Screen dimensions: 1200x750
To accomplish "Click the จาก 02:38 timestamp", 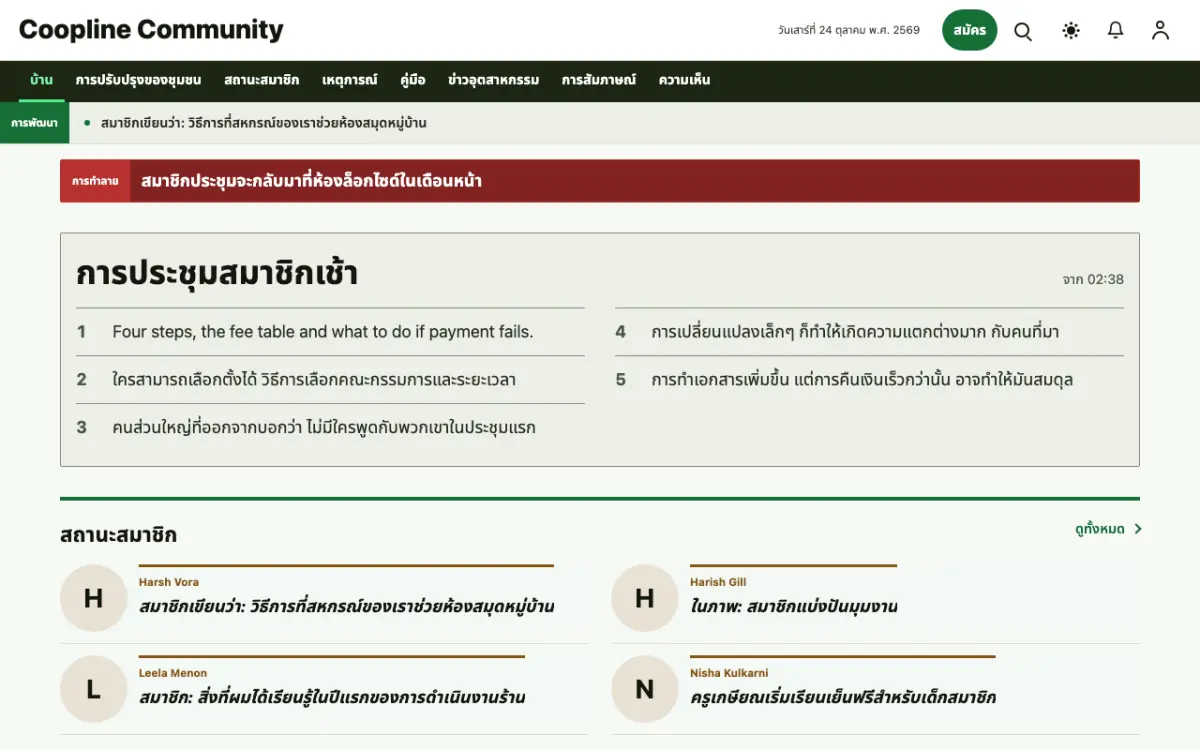I will [x=1093, y=280].
